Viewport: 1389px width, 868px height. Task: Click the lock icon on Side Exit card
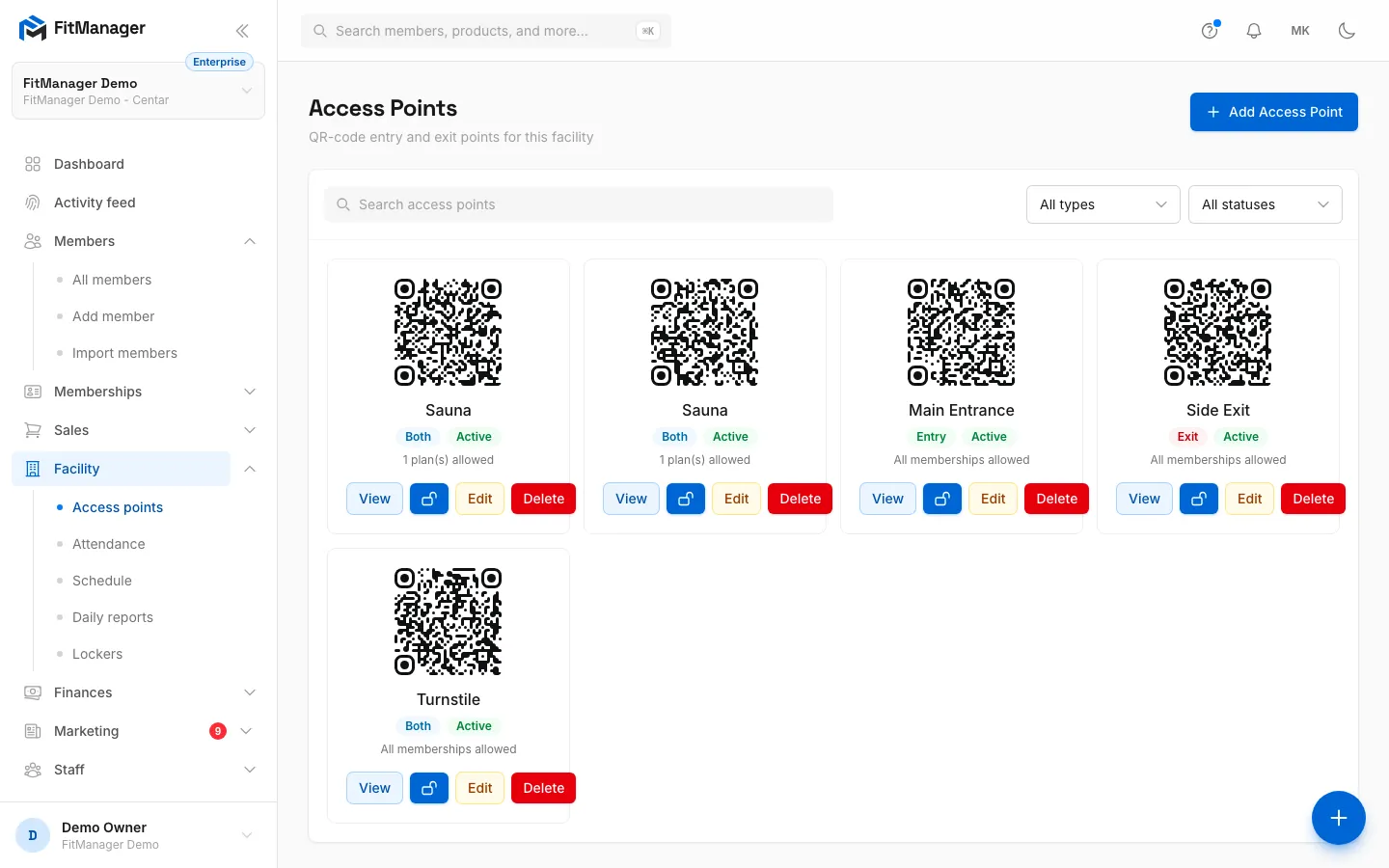1199,499
